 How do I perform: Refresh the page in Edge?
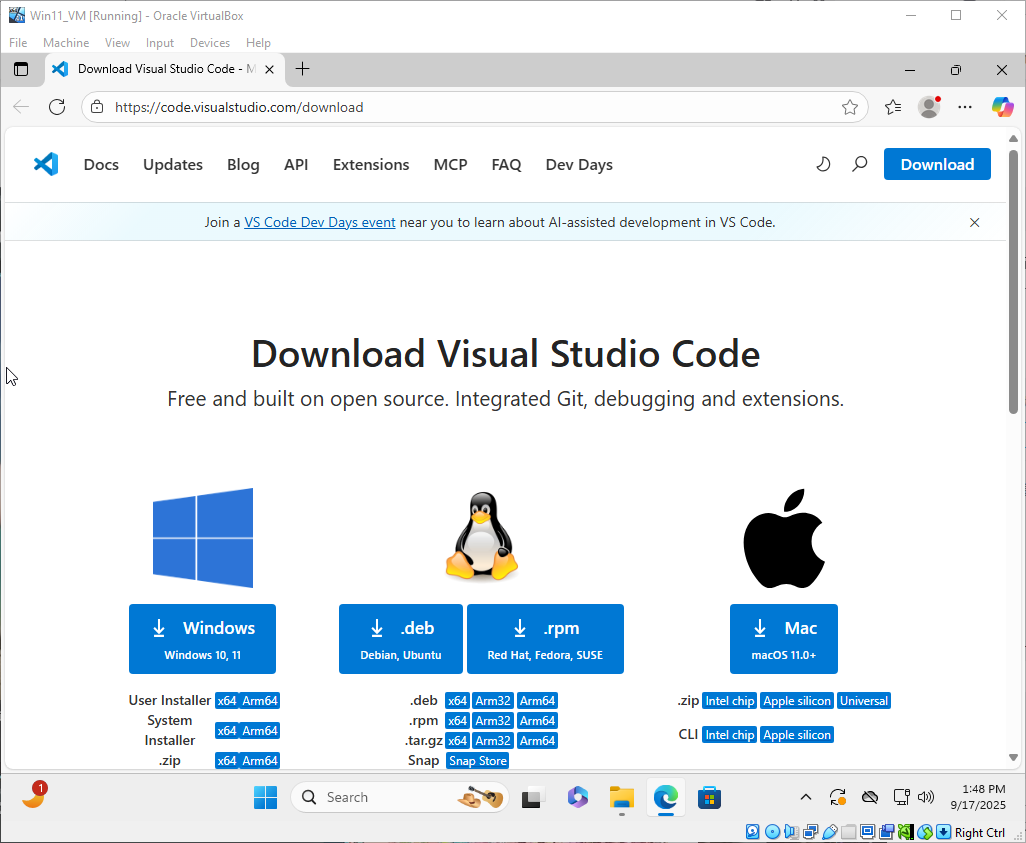point(57,107)
